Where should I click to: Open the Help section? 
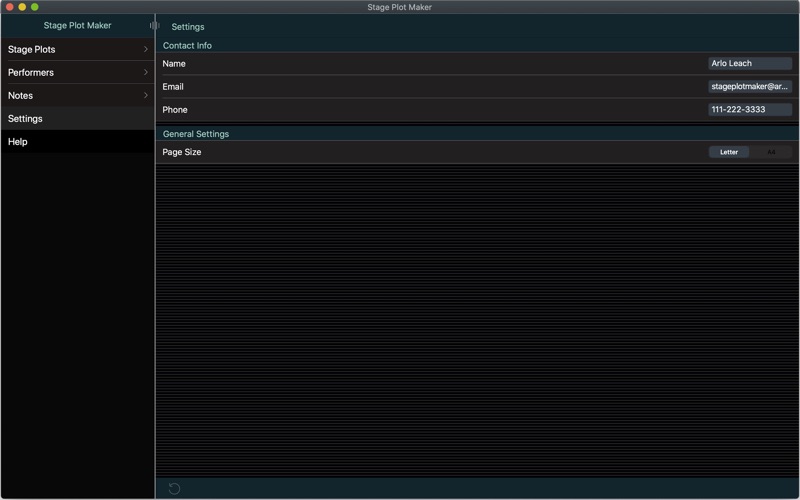tap(78, 141)
